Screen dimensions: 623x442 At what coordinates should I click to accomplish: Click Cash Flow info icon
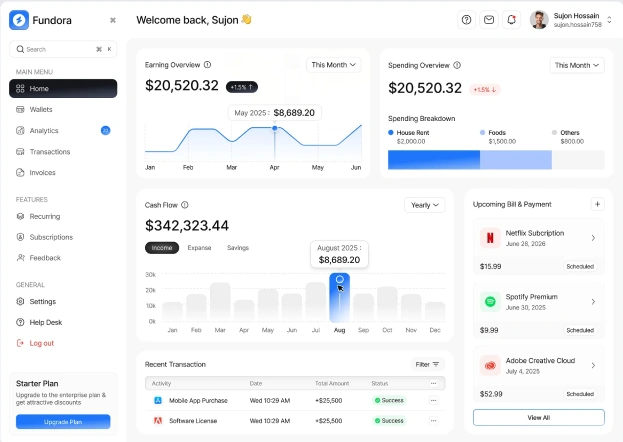click(185, 205)
